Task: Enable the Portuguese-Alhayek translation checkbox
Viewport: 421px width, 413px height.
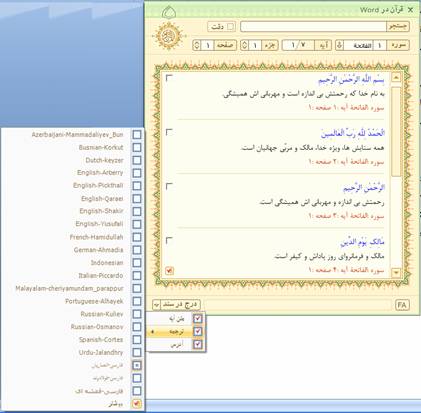Action: [x=137, y=301]
